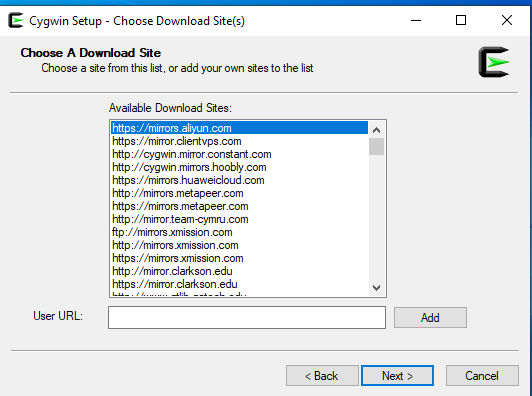Select https://mirrors.xmission.com mirror

pos(240,258)
